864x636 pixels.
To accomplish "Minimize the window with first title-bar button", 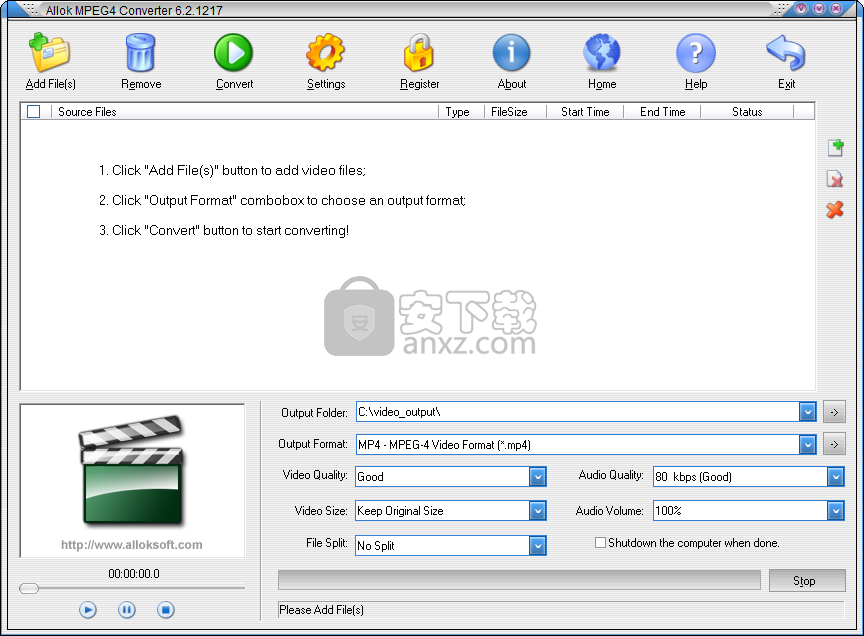I will 801,9.
